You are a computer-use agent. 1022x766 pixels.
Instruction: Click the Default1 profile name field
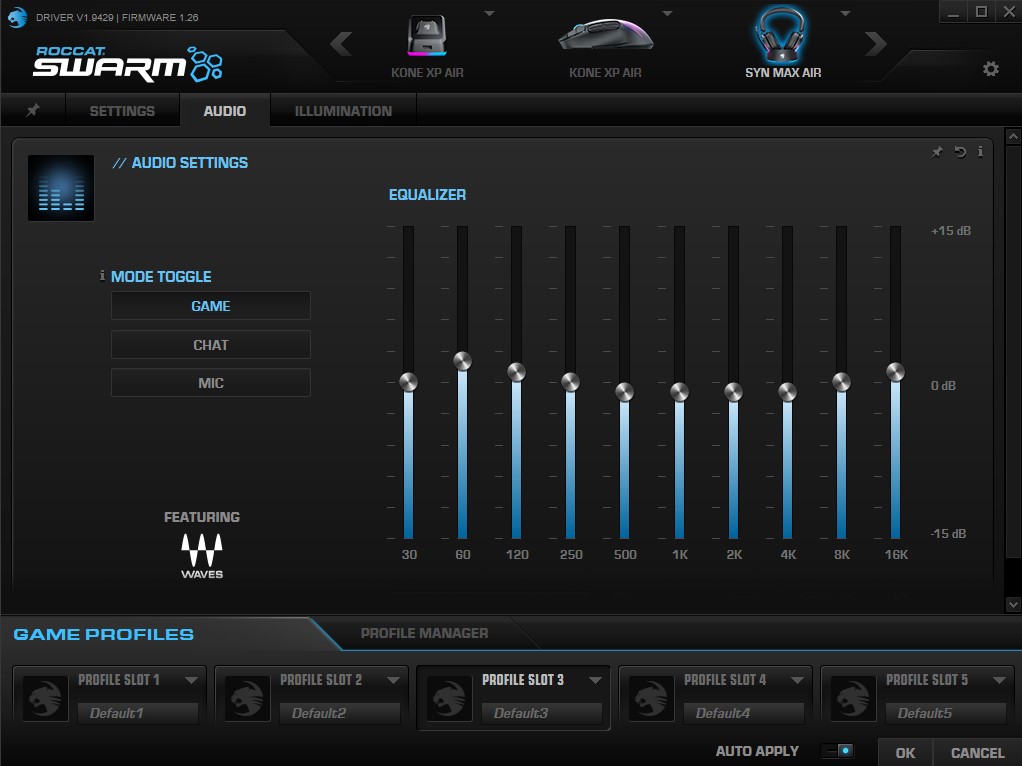click(x=138, y=713)
